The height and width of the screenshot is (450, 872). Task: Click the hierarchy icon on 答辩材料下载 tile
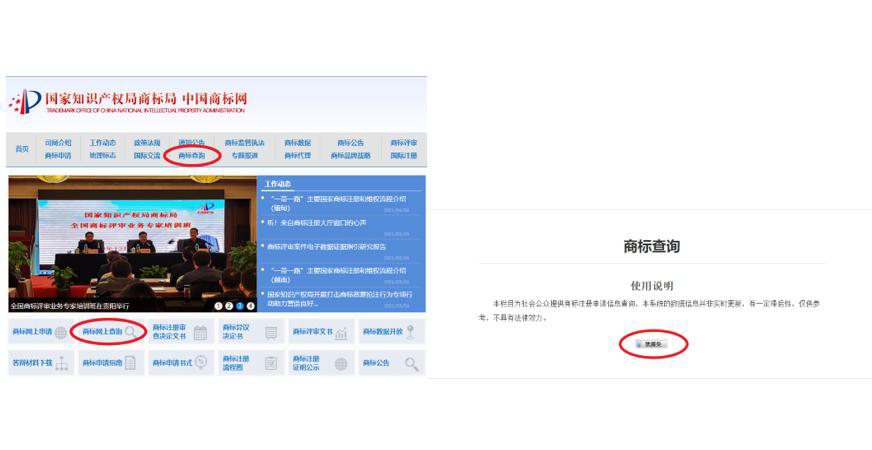pyautogui.click(x=61, y=364)
